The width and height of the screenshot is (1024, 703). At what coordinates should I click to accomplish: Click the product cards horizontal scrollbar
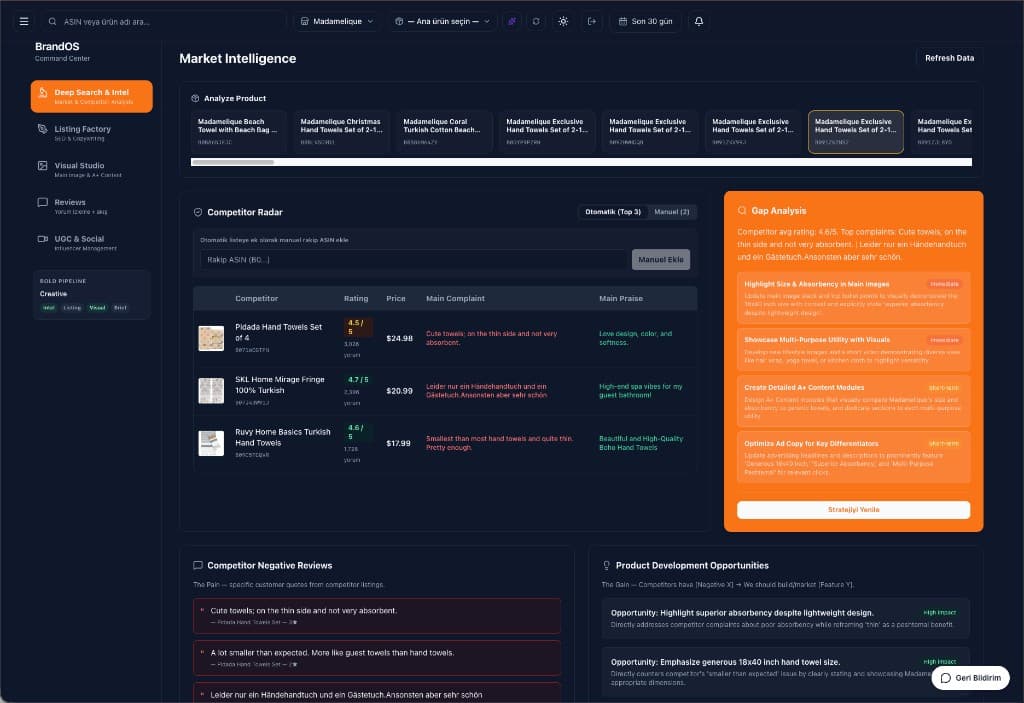pyautogui.click(x=232, y=162)
